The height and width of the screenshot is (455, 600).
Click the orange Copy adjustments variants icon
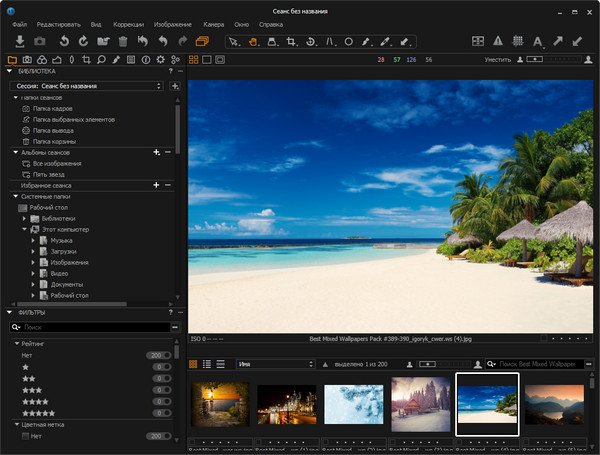203,41
